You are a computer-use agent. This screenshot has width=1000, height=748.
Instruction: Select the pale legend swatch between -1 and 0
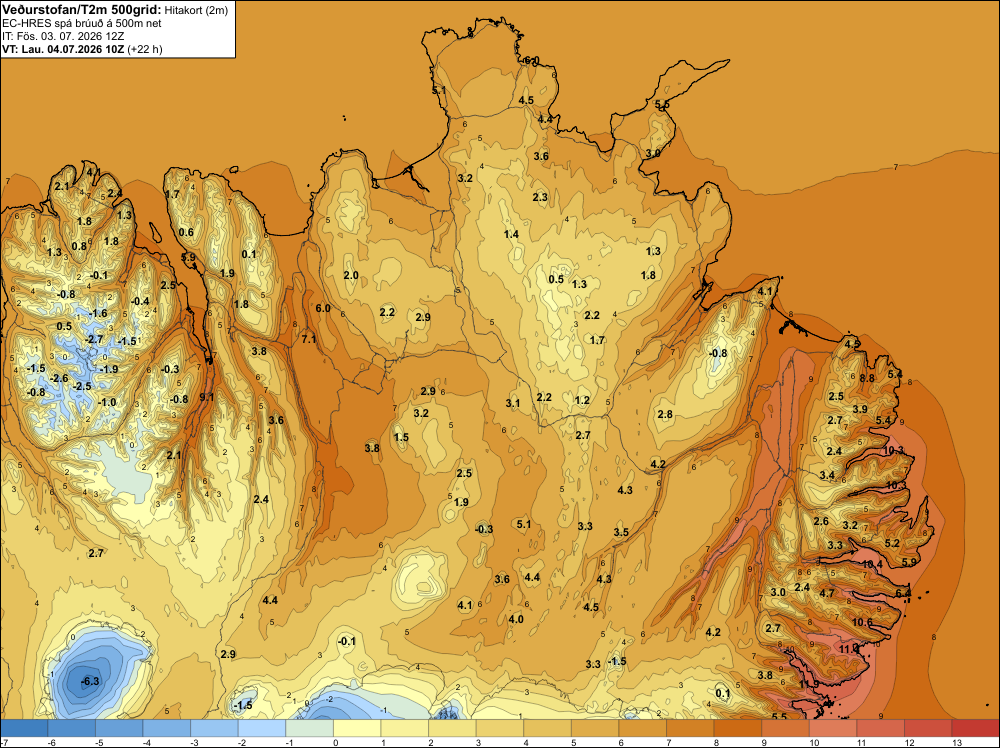click(309, 728)
